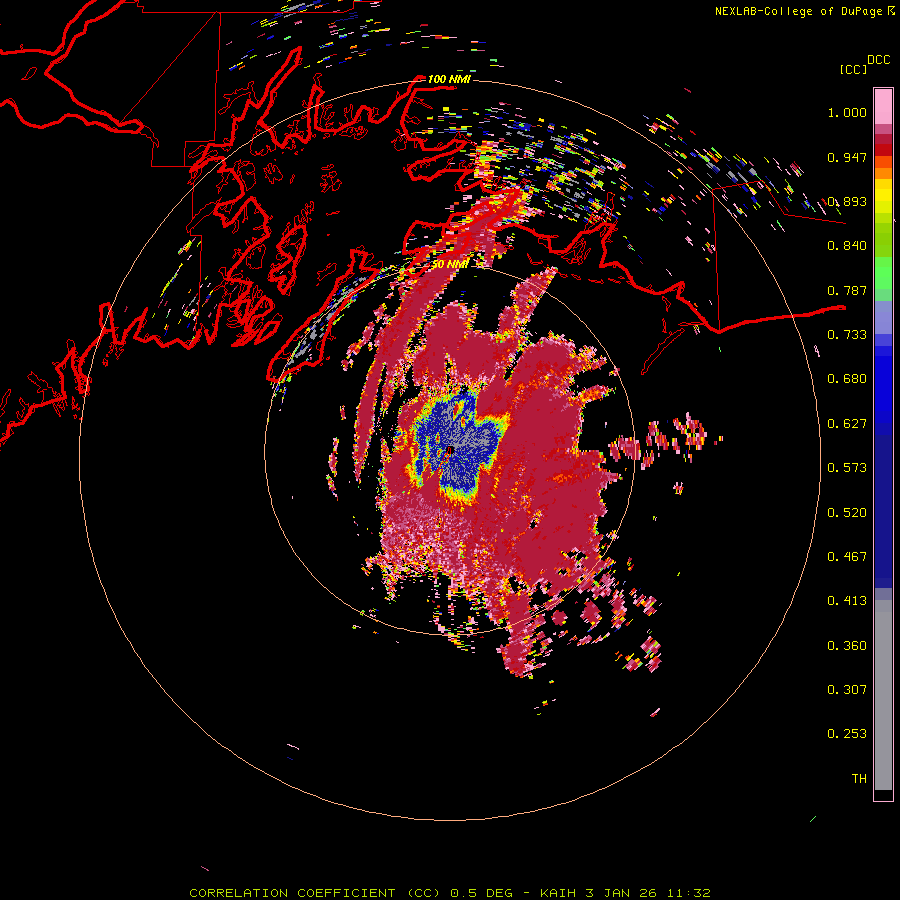
Task: Click the radar site marker at ring center
Action: pyautogui.click(x=451, y=451)
